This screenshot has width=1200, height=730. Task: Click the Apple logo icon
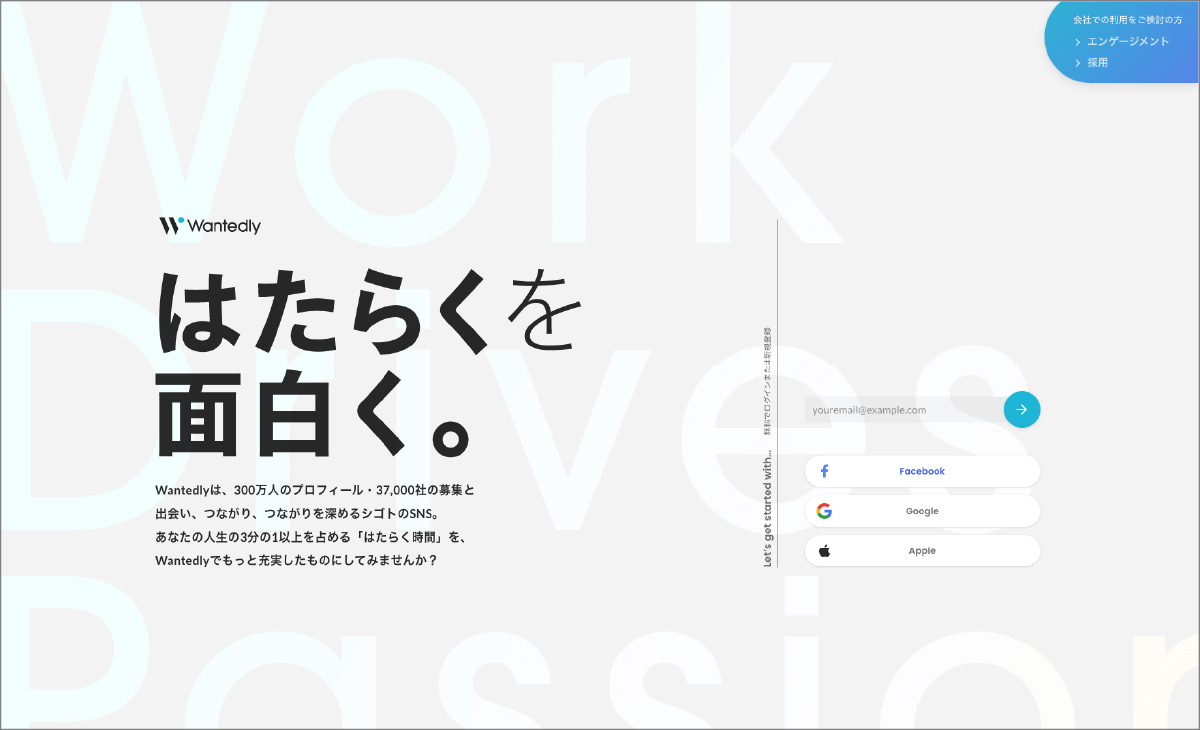tap(824, 551)
